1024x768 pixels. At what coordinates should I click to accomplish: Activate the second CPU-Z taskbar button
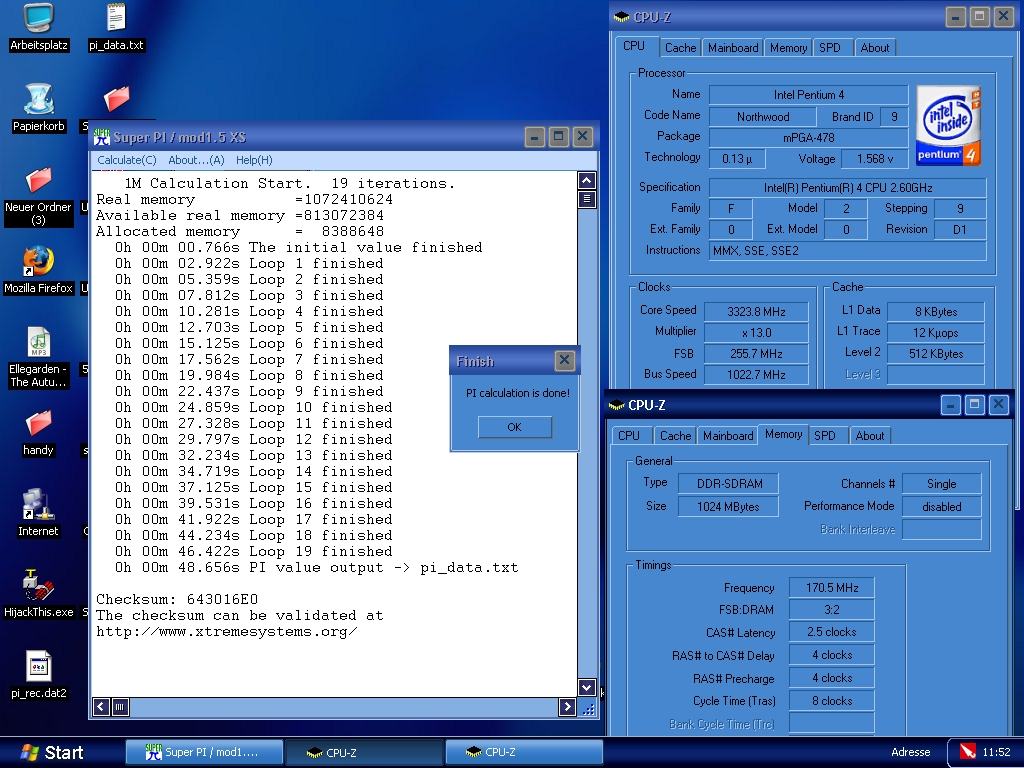[524, 752]
